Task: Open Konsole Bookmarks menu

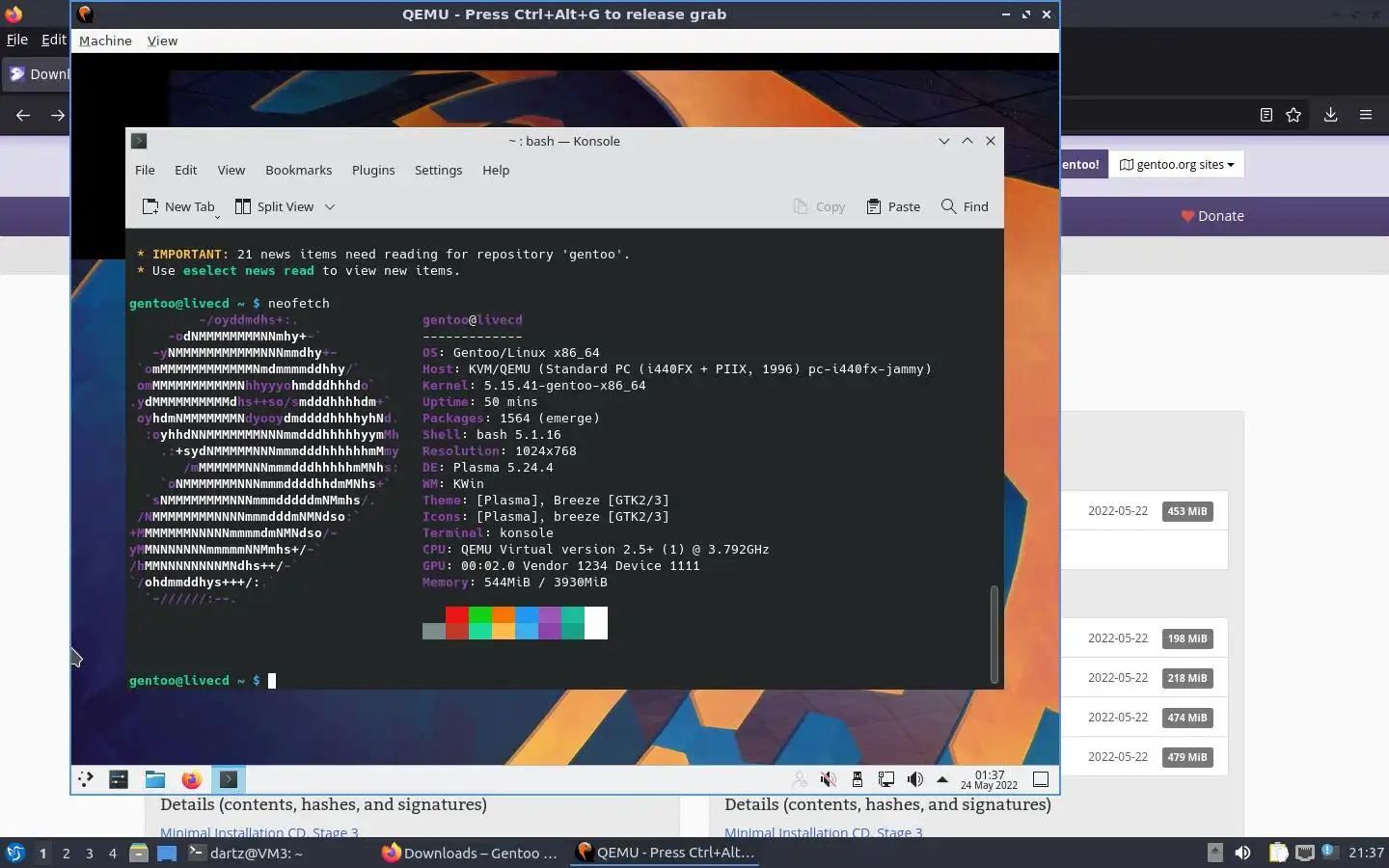Action: click(x=298, y=170)
